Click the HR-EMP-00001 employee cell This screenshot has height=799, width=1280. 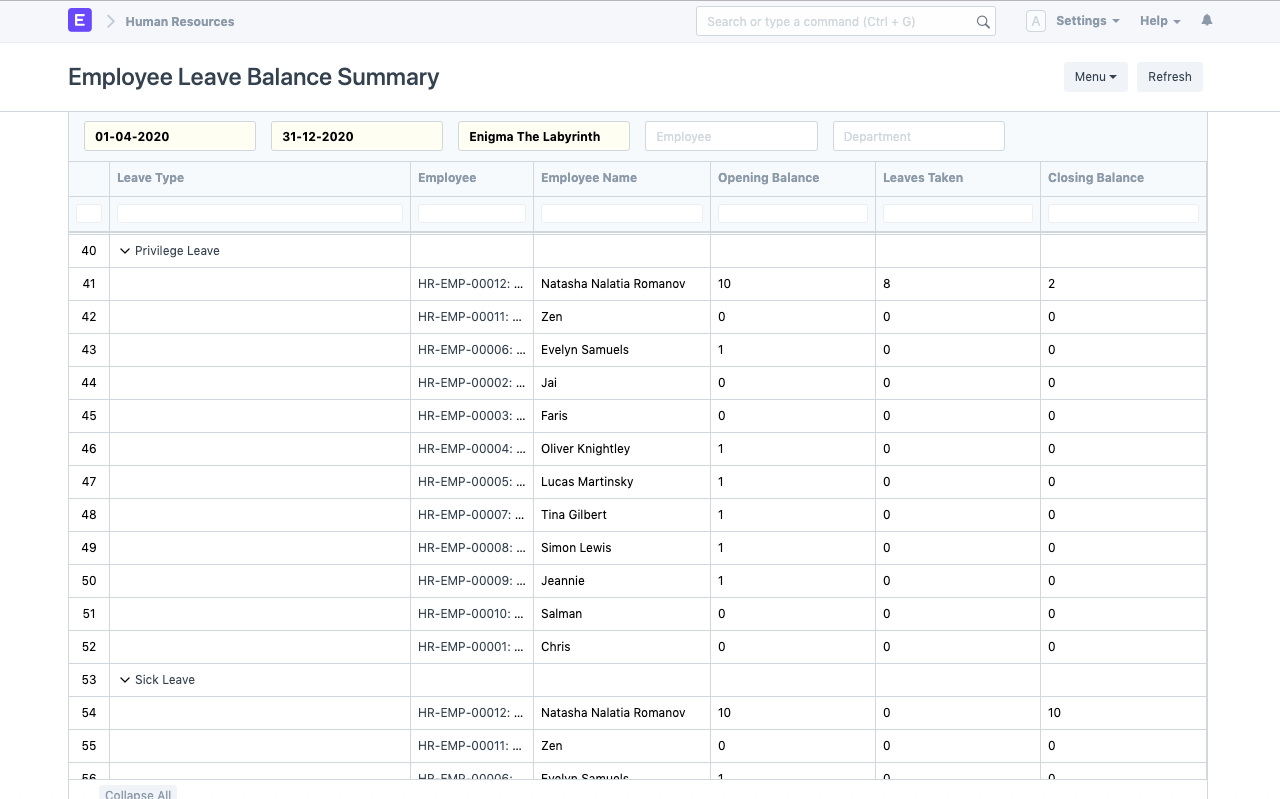[472, 647]
